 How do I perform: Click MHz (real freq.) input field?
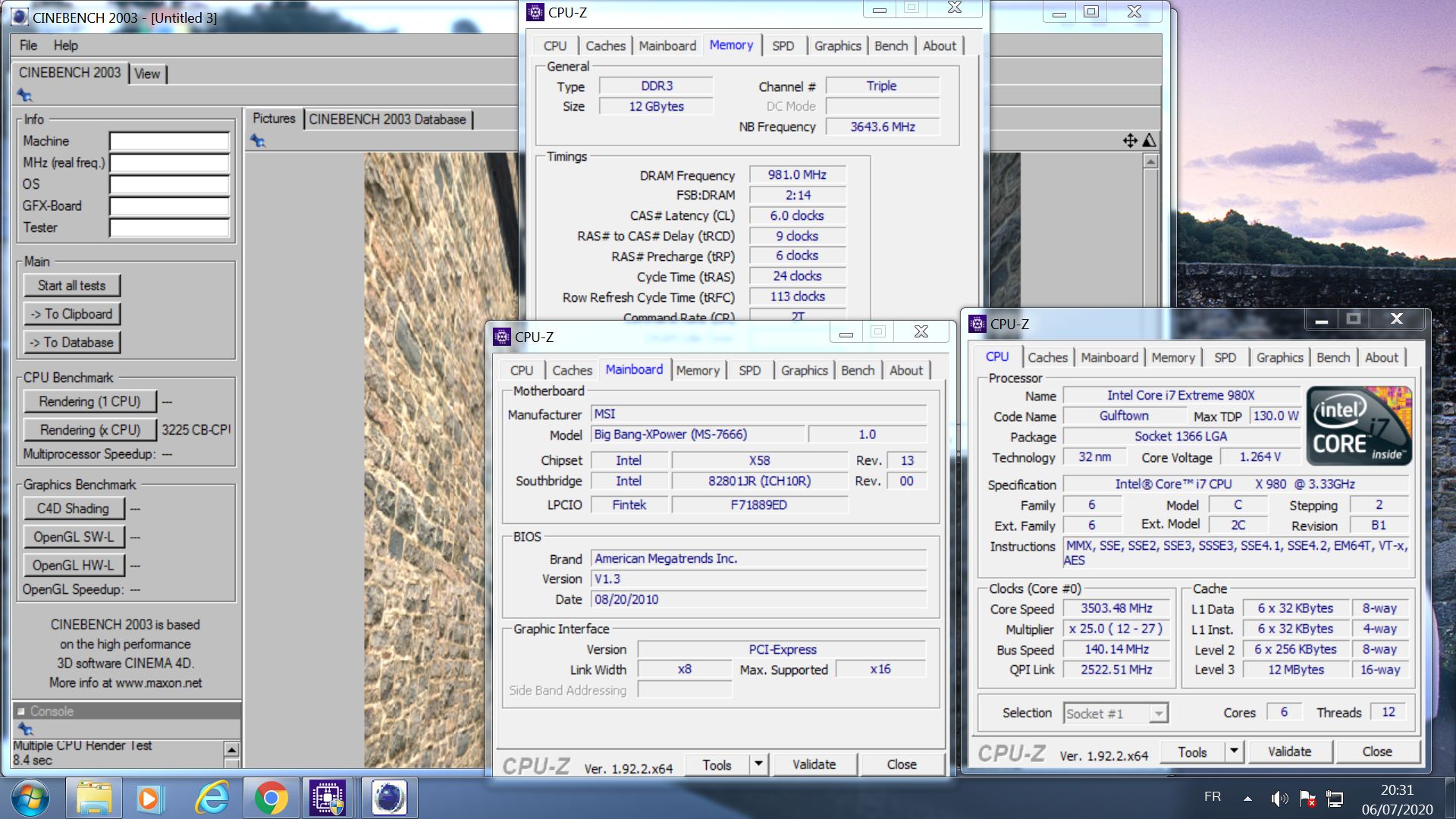(169, 163)
